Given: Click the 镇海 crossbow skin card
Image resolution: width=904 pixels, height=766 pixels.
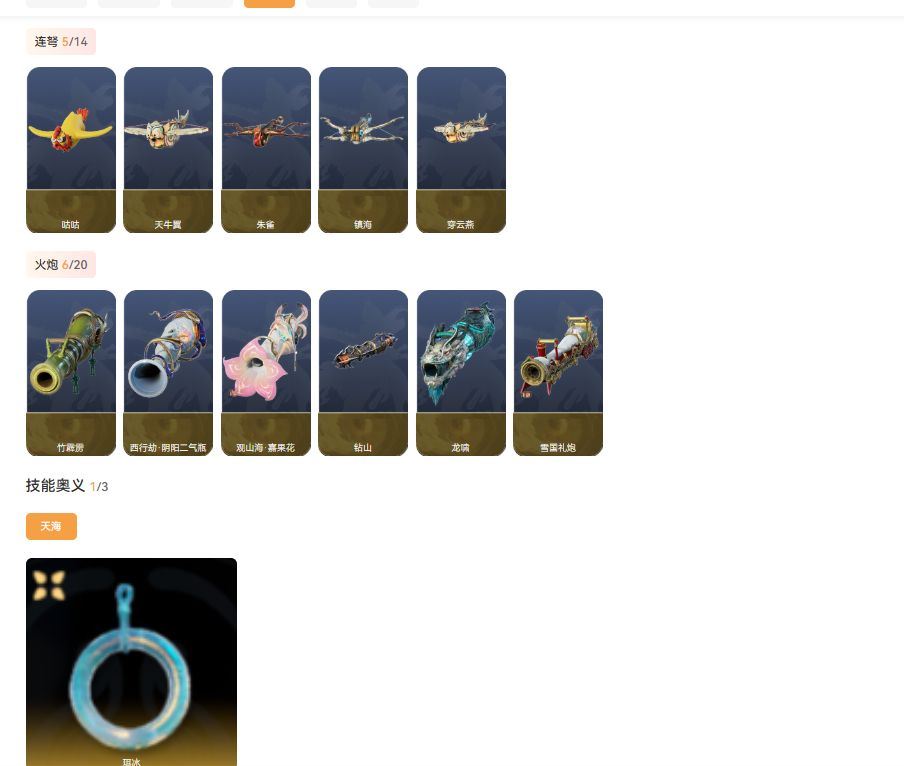Looking at the screenshot, I should pos(363,150).
